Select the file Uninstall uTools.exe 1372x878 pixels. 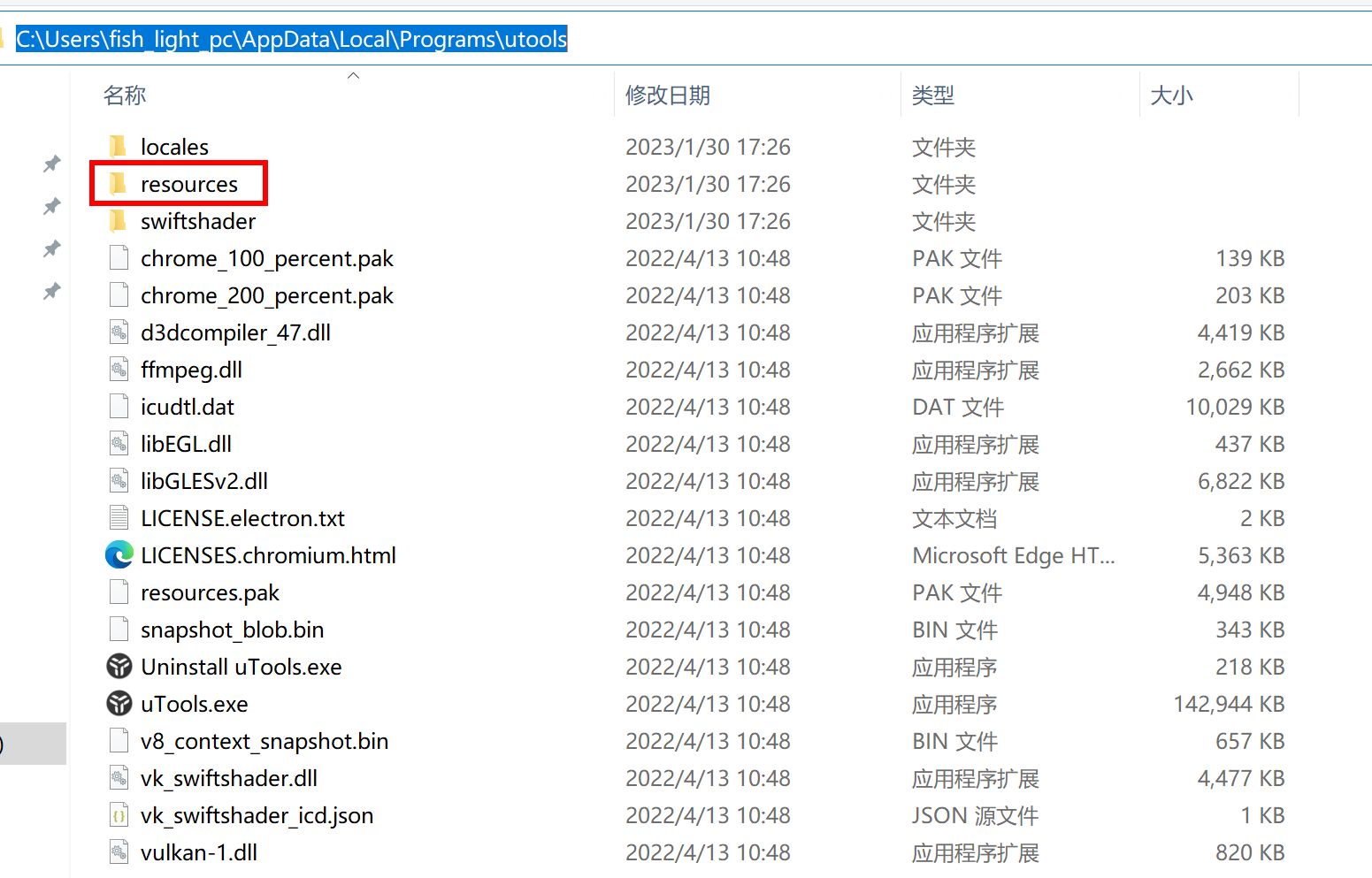(241, 667)
